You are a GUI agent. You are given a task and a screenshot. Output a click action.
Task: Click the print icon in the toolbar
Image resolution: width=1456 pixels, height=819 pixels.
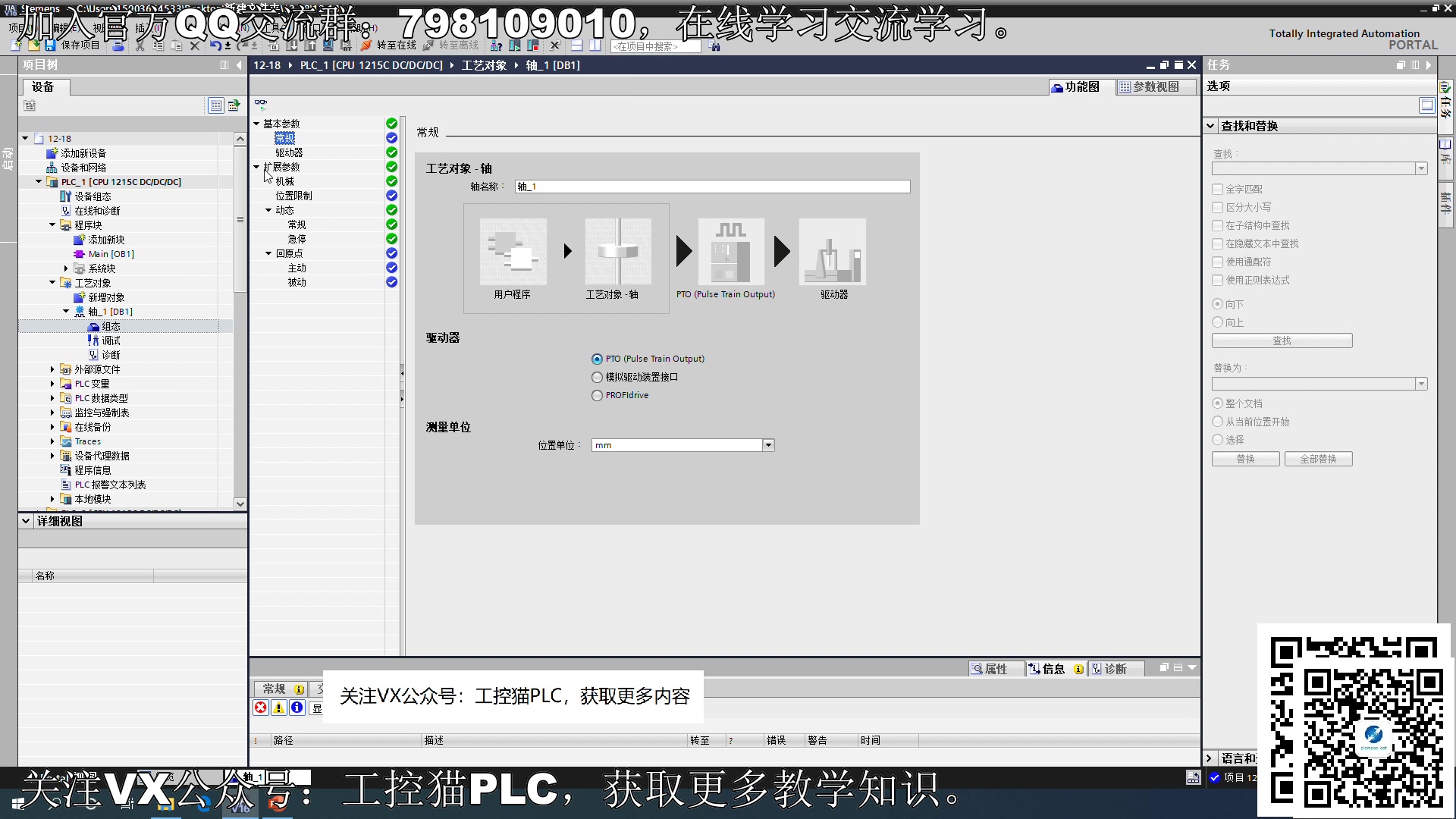pos(118,45)
